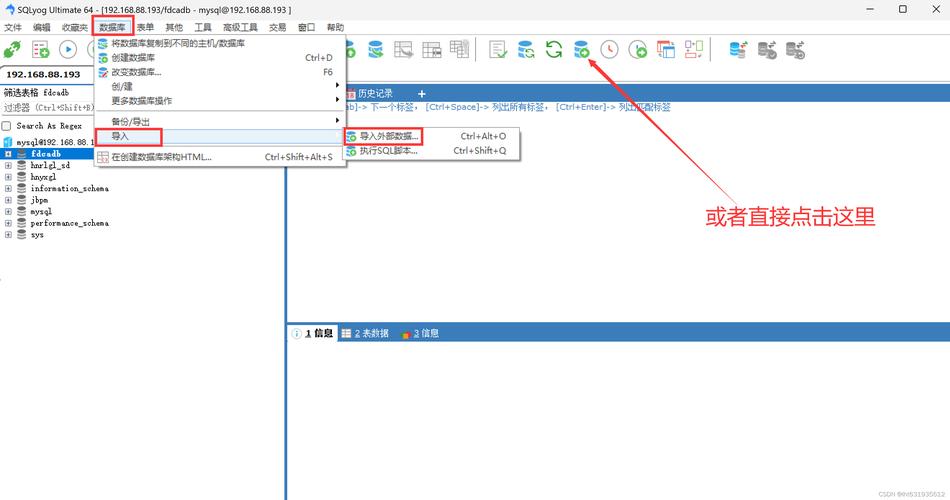
Task: Expand the sys database node
Action: (8, 235)
